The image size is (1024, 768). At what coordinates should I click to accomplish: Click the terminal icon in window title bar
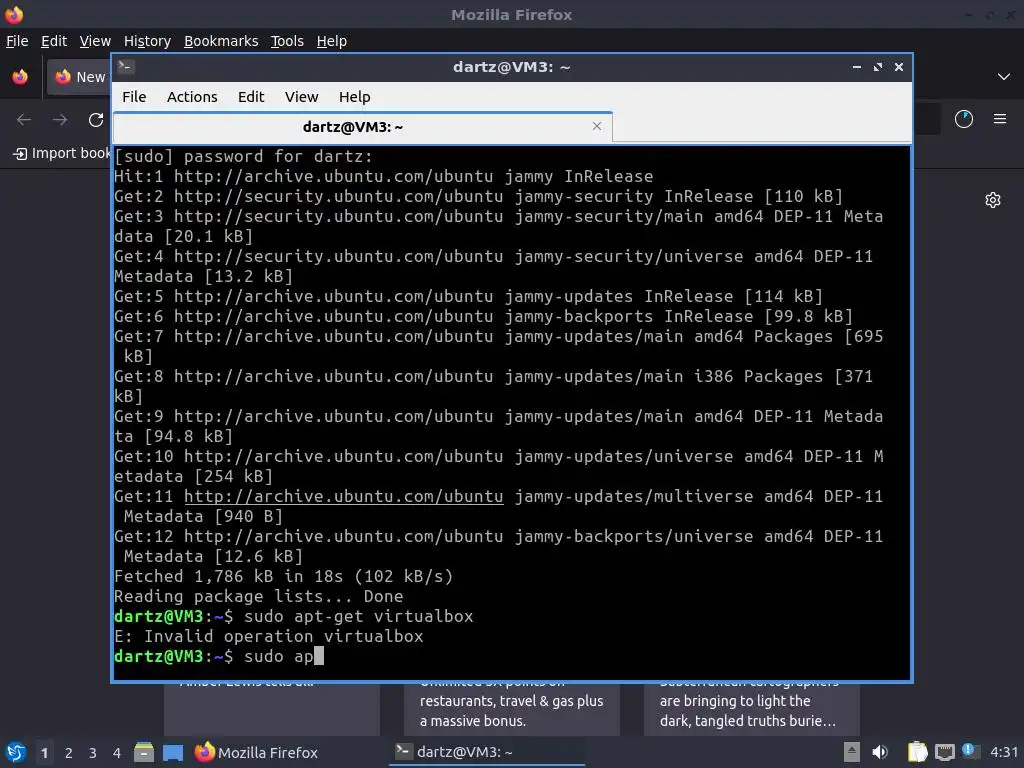click(125, 66)
